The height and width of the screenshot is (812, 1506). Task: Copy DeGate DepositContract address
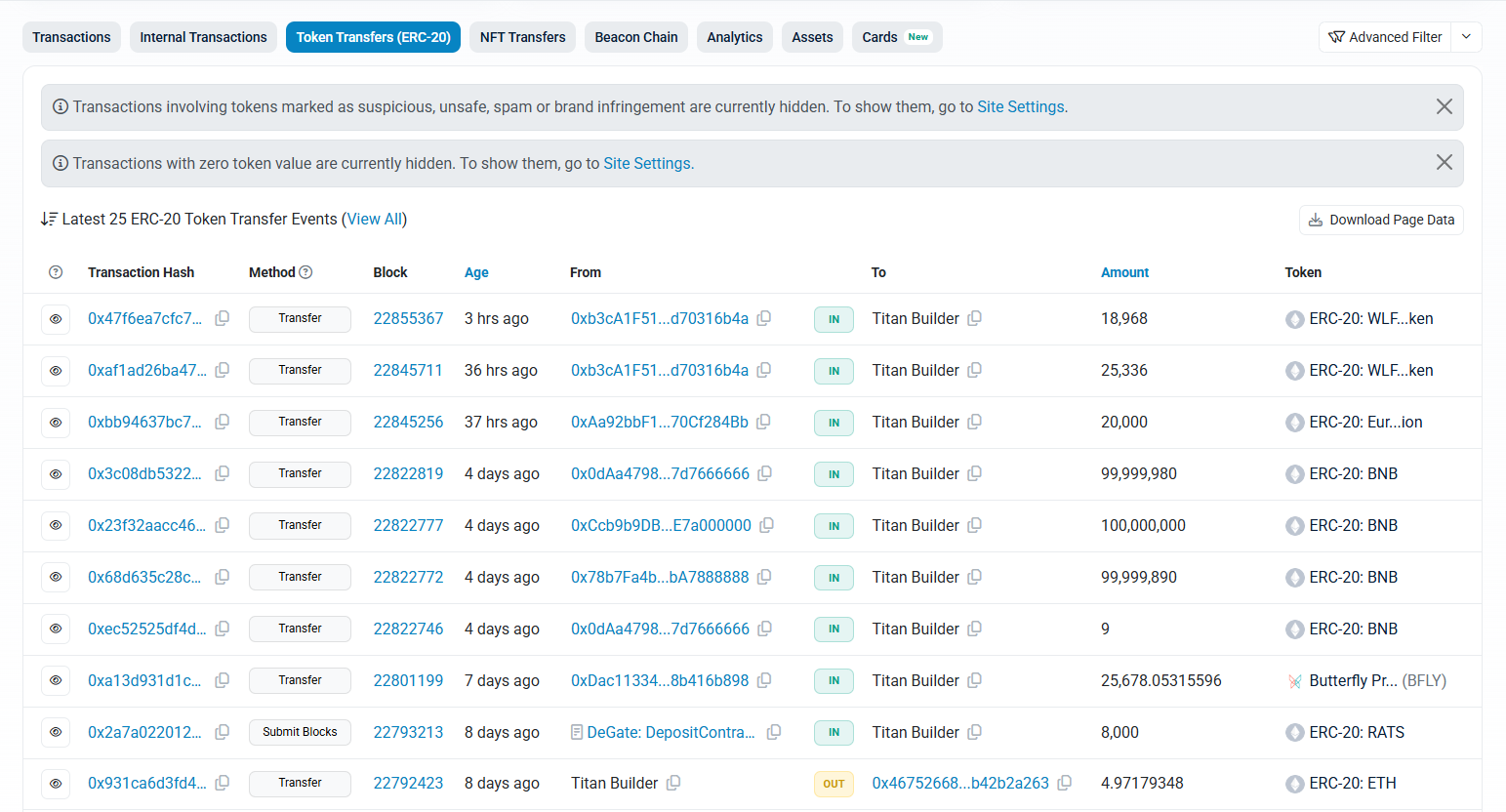(774, 732)
